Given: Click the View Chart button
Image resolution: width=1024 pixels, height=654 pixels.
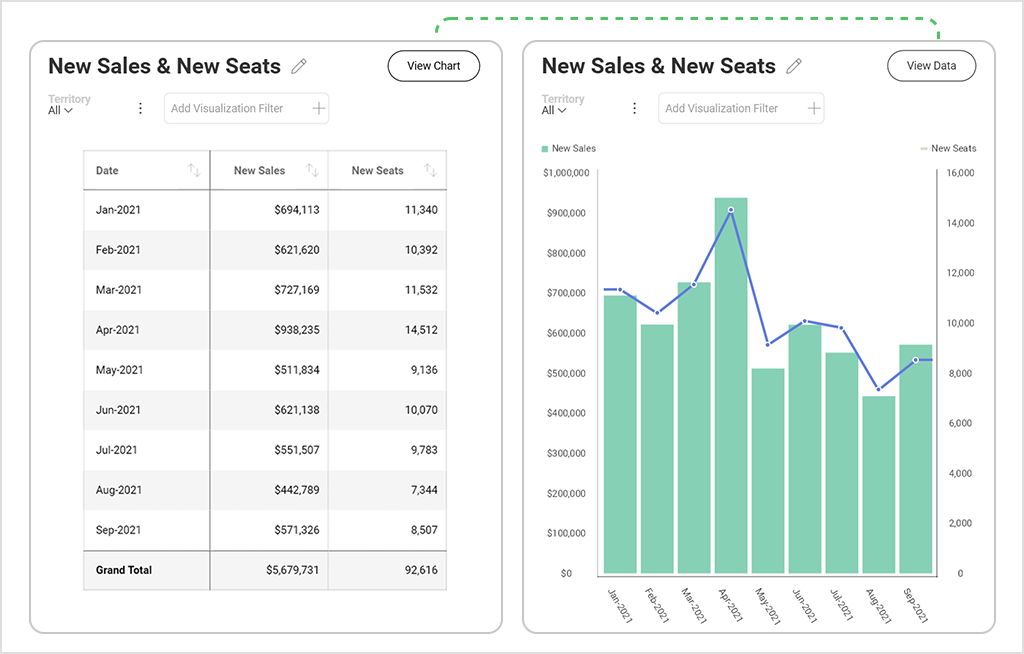Looking at the screenshot, I should click(x=433, y=65).
